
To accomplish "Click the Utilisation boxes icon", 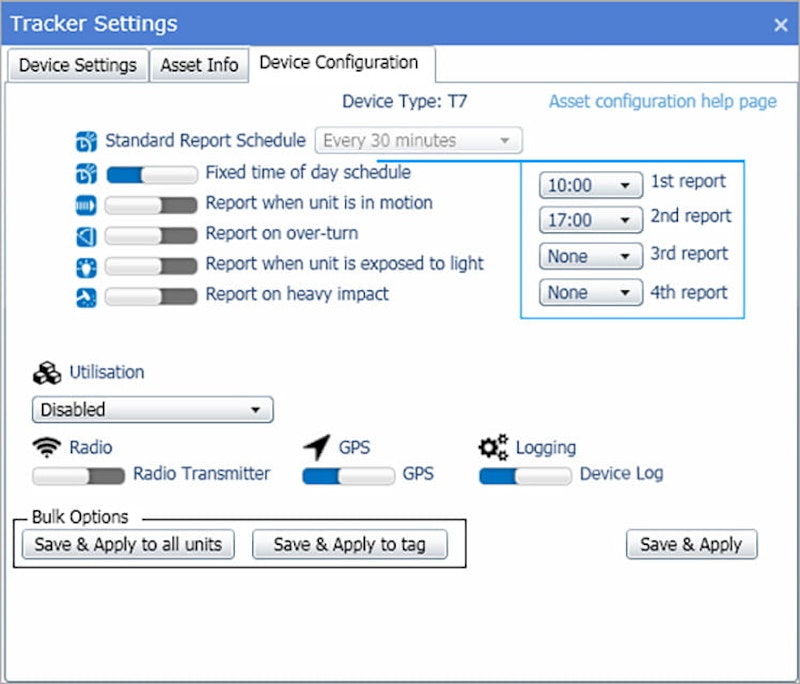I will [x=47, y=373].
